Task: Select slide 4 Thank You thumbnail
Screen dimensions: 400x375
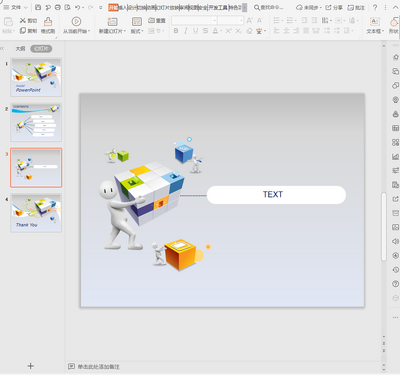Action: [x=36, y=213]
